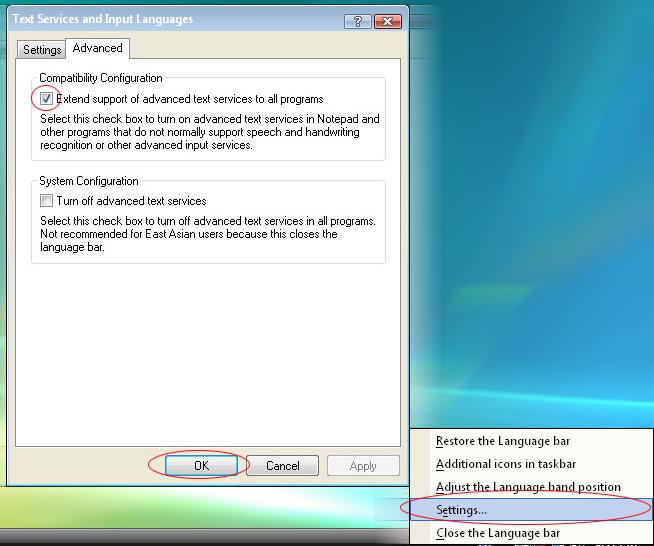The width and height of the screenshot is (654, 546).
Task: Enable Turn off advanced text services checkbox
Action: [x=46, y=201]
